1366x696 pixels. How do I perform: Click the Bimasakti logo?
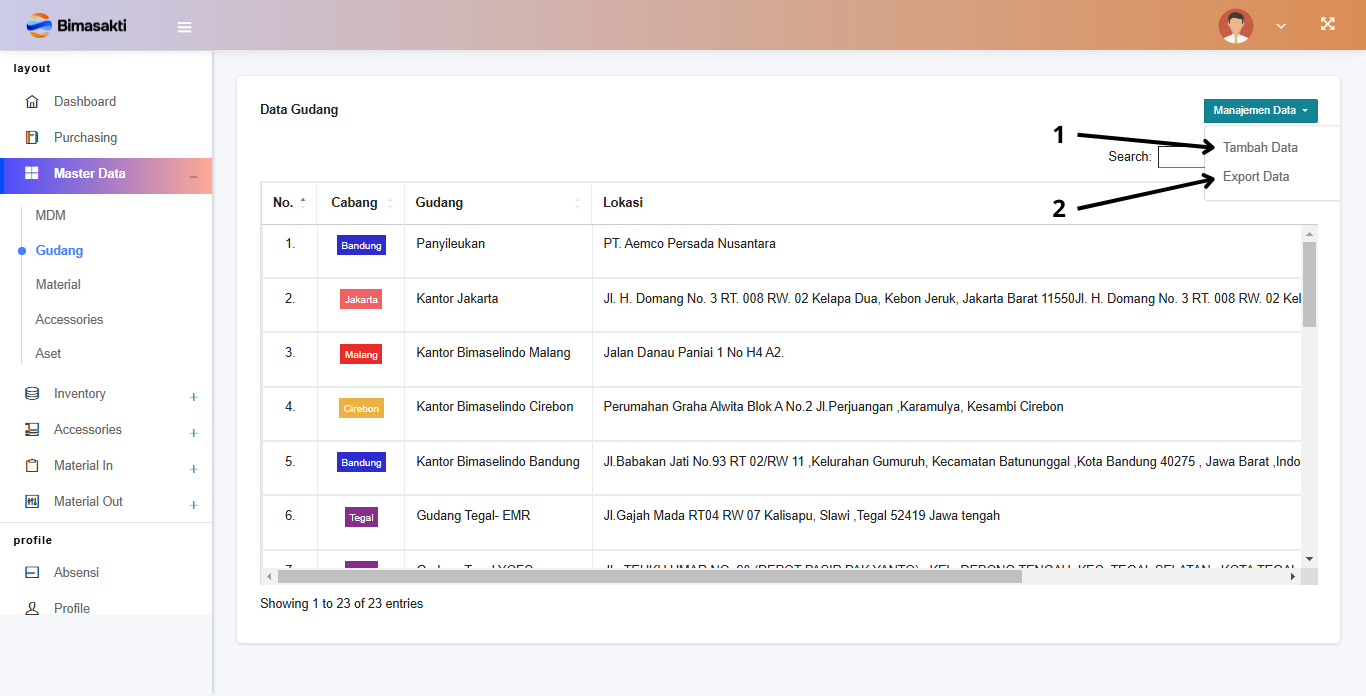click(77, 26)
